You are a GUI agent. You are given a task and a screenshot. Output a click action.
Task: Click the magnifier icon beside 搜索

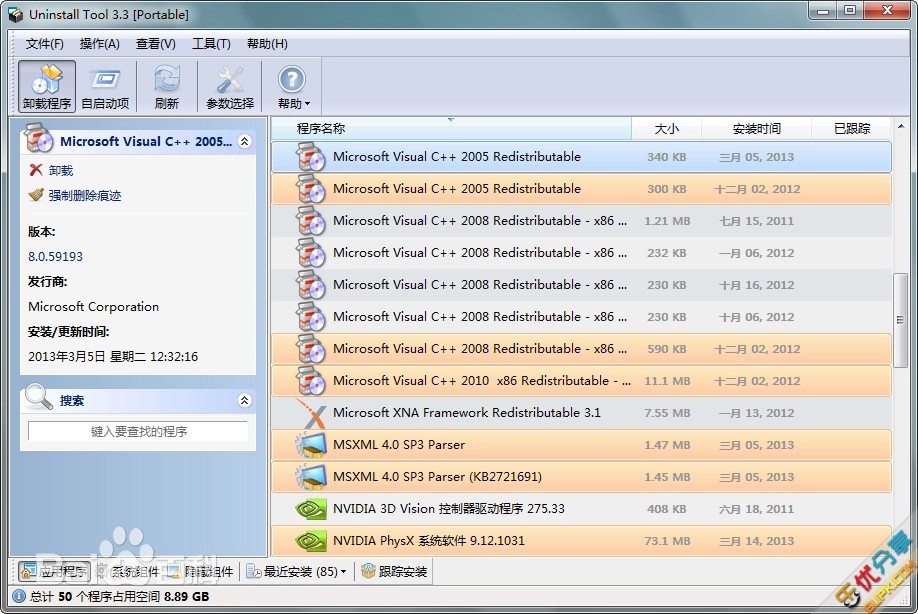pos(39,397)
